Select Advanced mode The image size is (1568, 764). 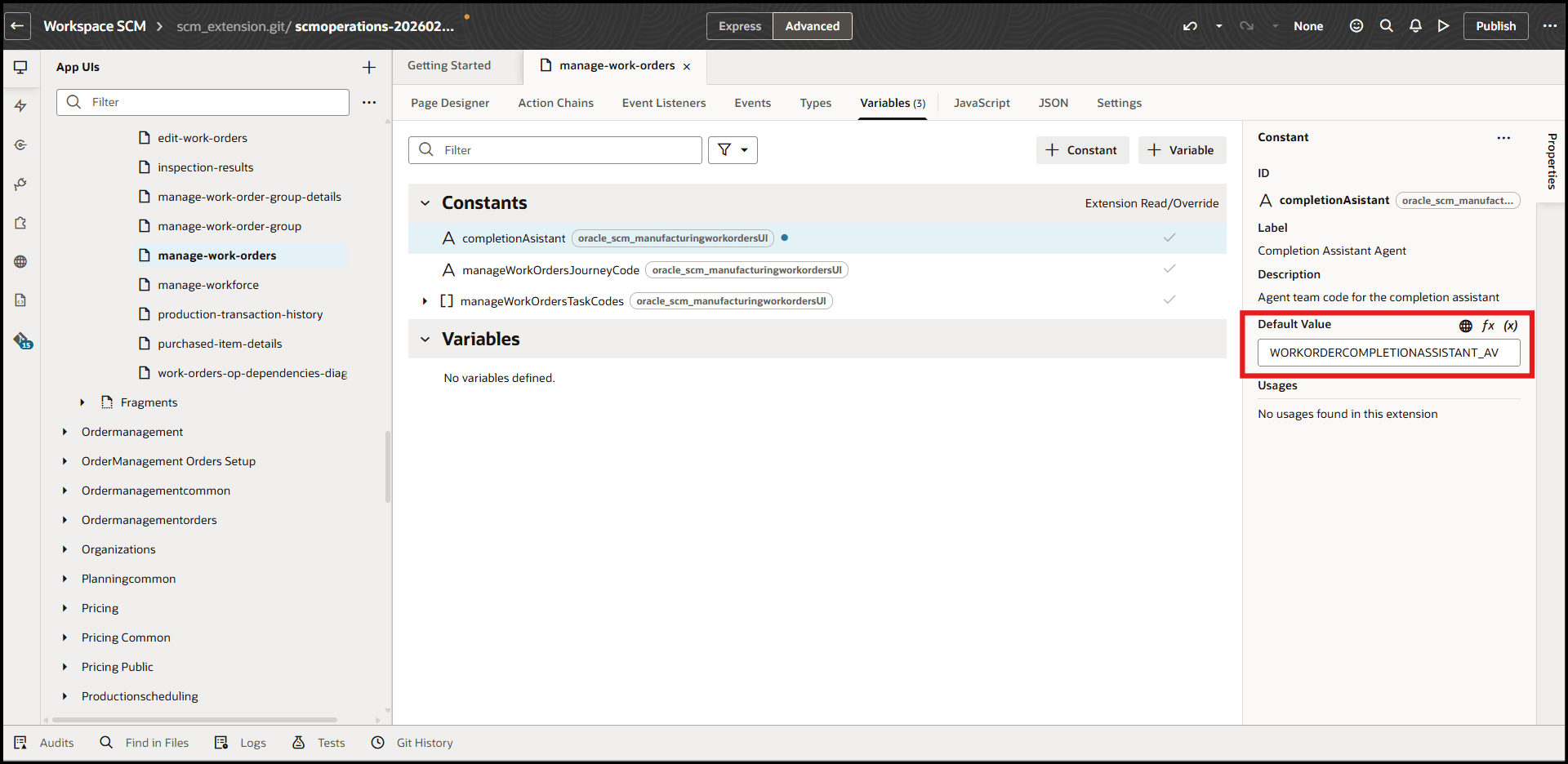coord(813,26)
